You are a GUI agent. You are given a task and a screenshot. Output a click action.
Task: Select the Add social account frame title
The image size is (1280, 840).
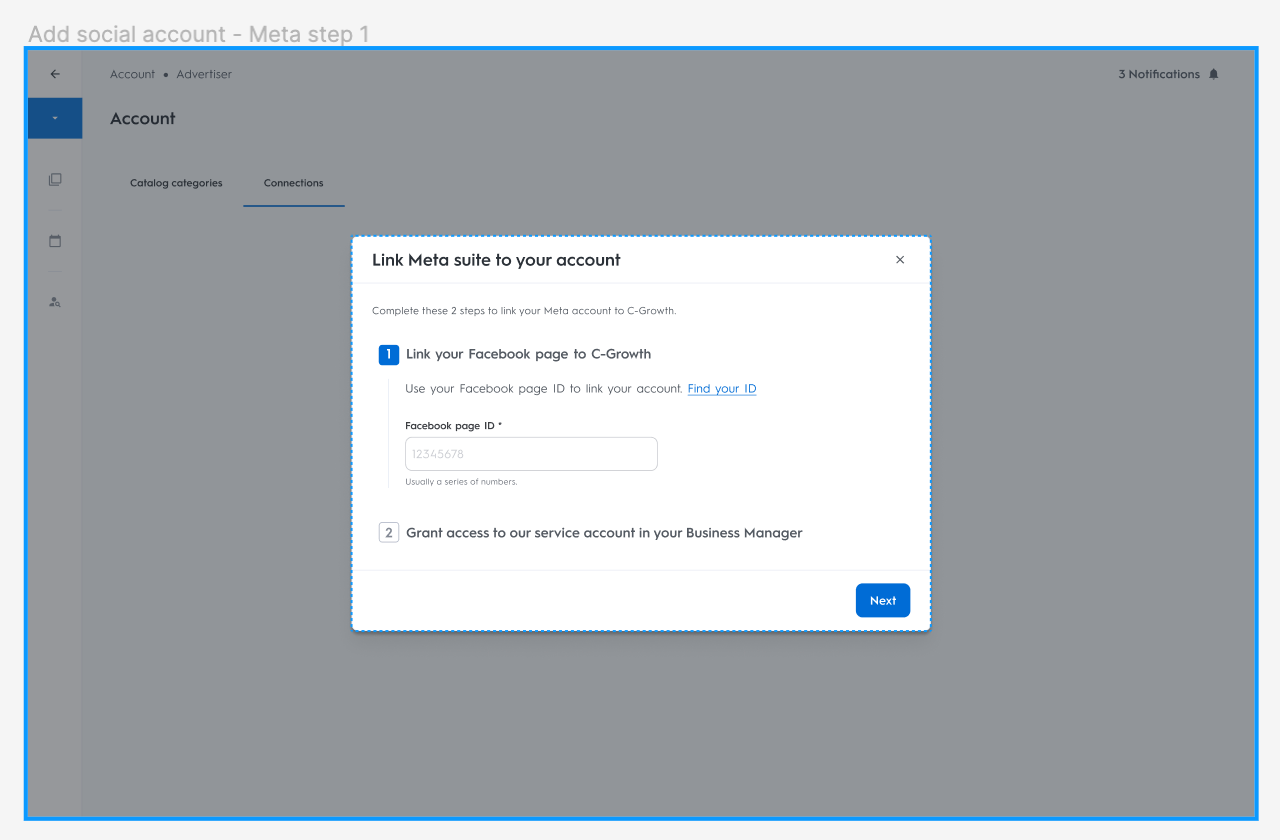199,34
